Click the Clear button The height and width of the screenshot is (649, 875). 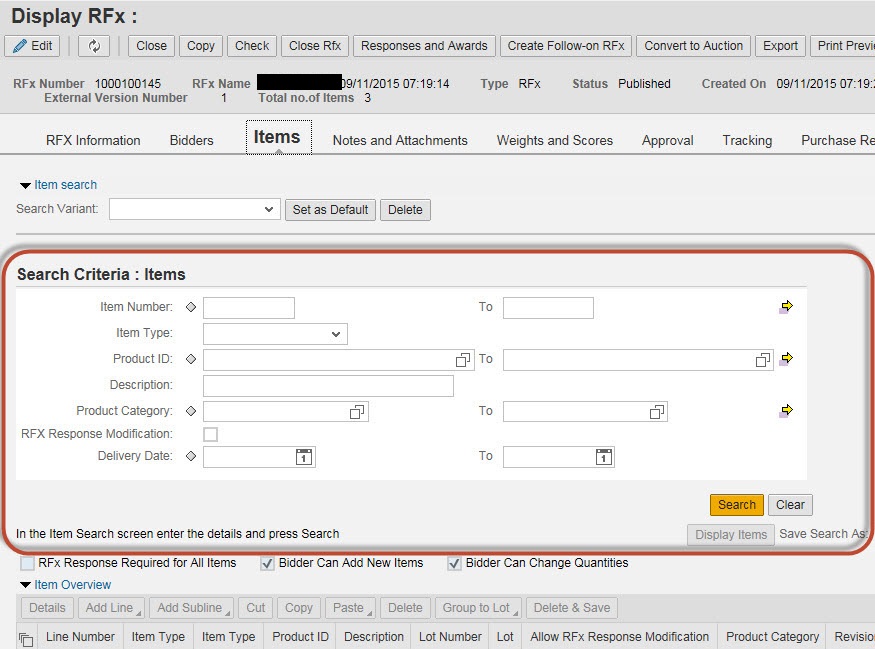tap(790, 505)
